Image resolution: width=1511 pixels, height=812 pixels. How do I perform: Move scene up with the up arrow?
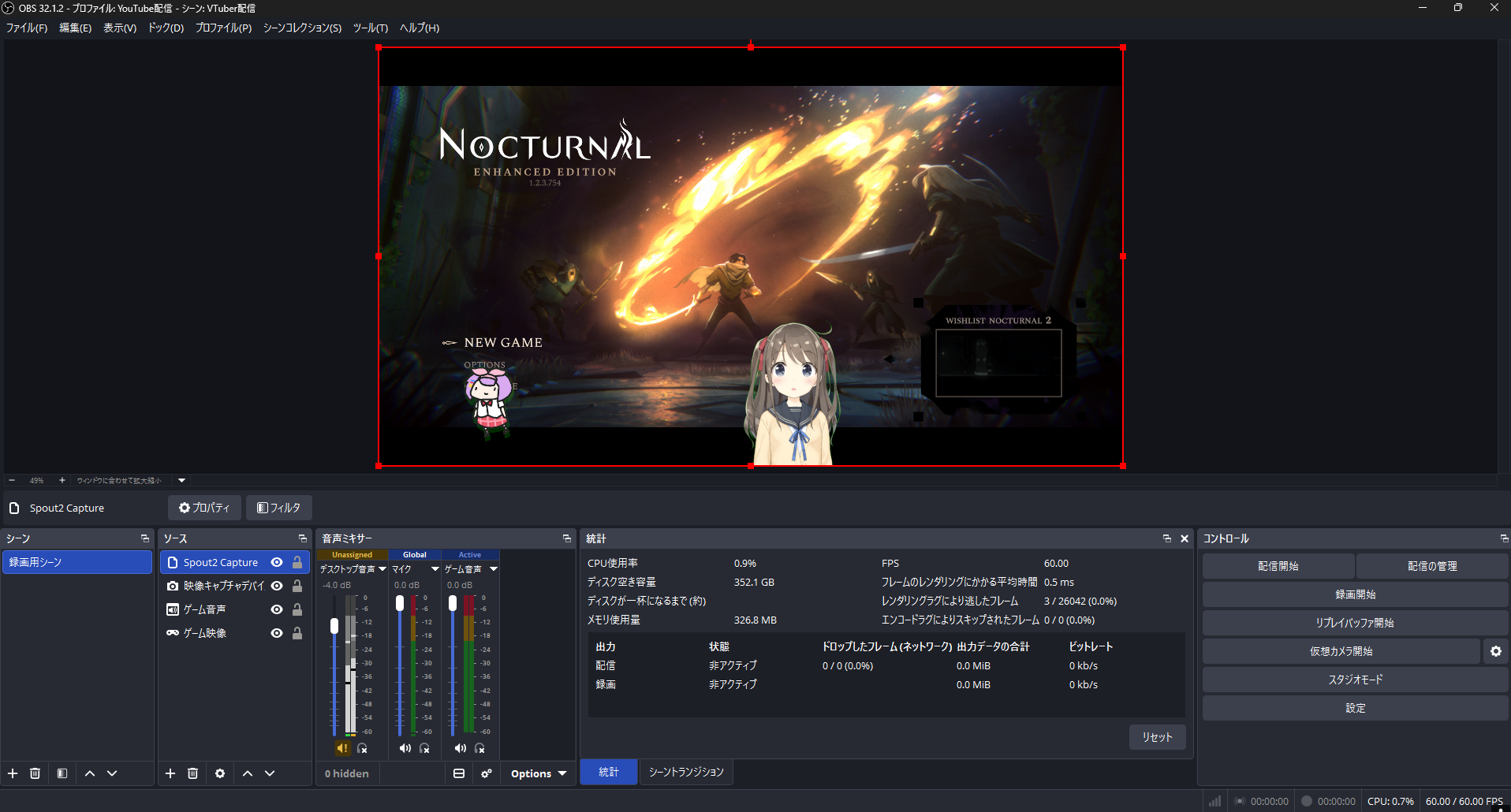(90, 773)
